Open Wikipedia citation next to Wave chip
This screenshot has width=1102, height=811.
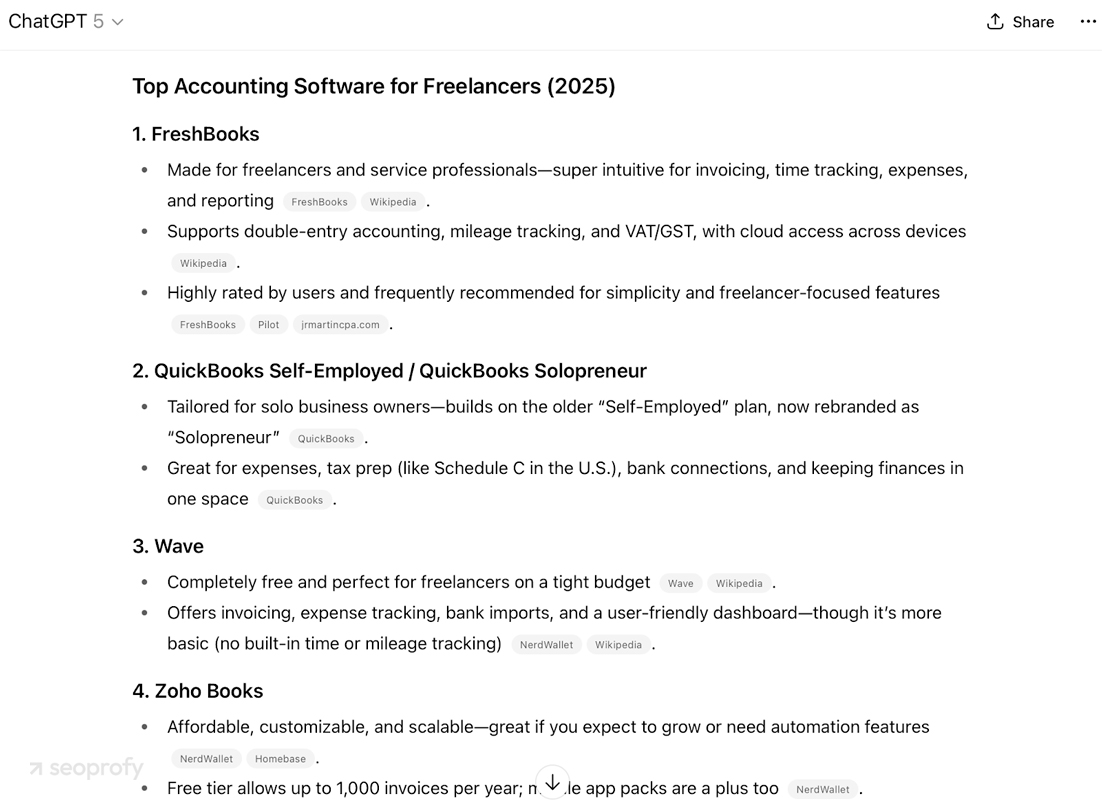pos(739,584)
